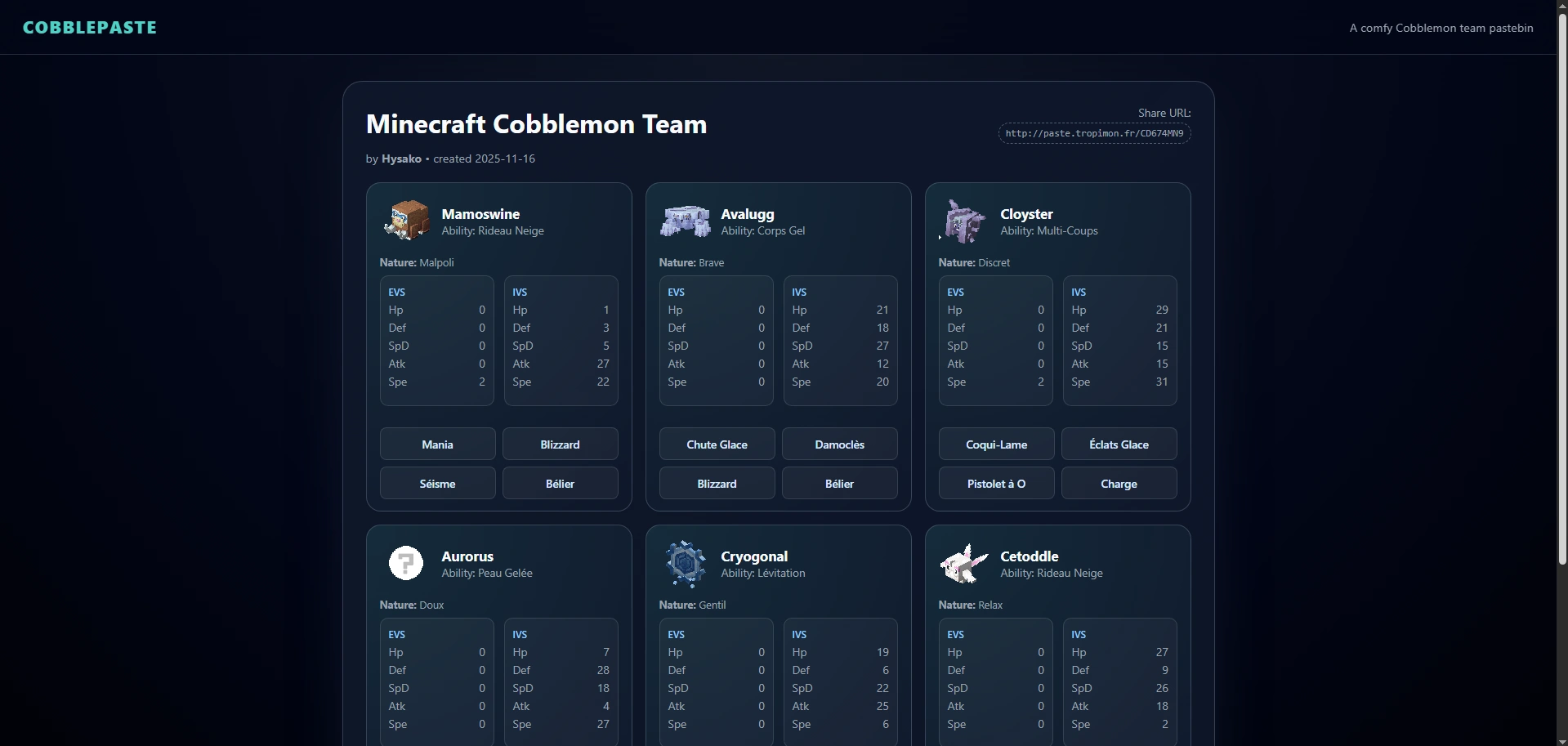The width and height of the screenshot is (1568, 746).
Task: Click the Cetoddle sprite icon
Action: pyautogui.click(x=964, y=563)
